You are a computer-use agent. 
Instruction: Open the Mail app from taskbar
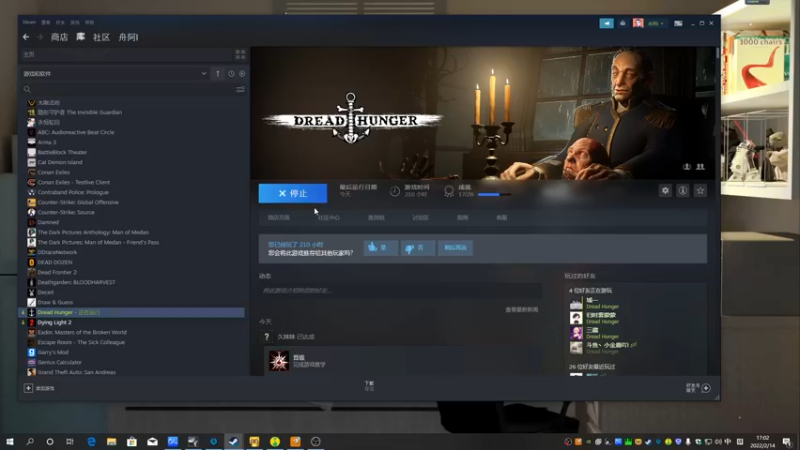[x=152, y=441]
